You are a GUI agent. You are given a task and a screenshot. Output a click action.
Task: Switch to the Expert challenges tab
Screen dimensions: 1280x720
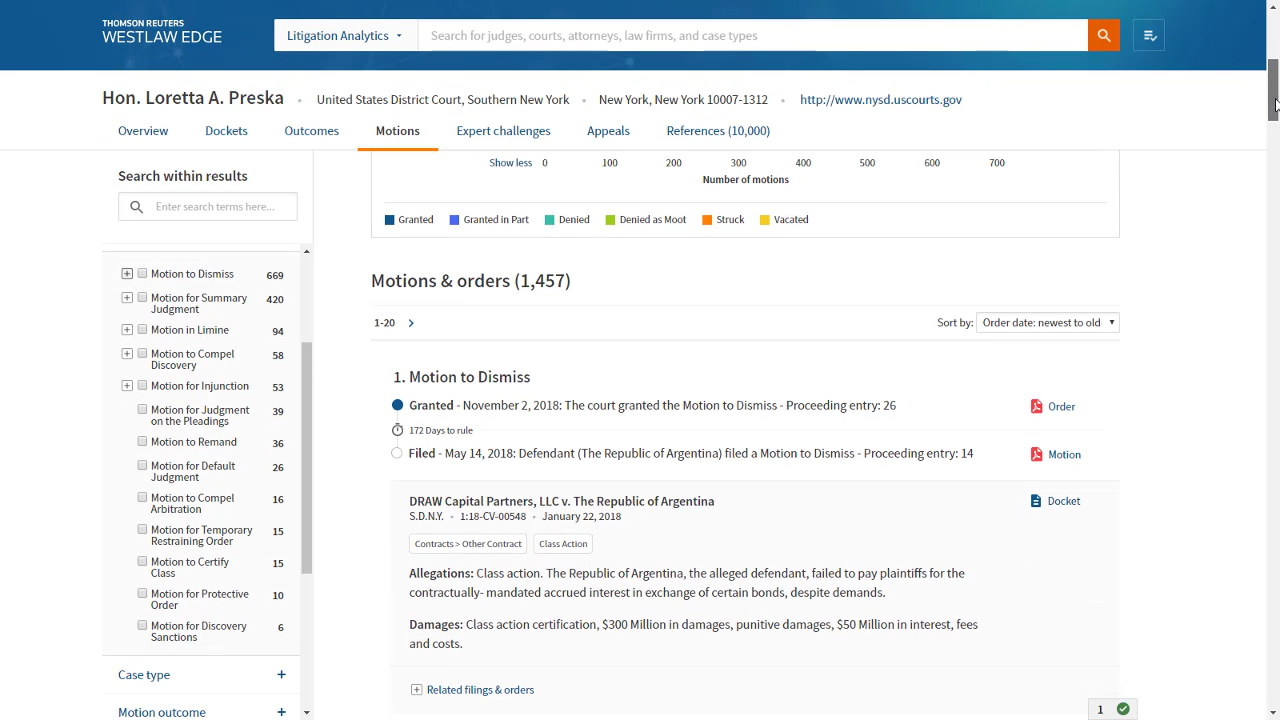pos(503,131)
